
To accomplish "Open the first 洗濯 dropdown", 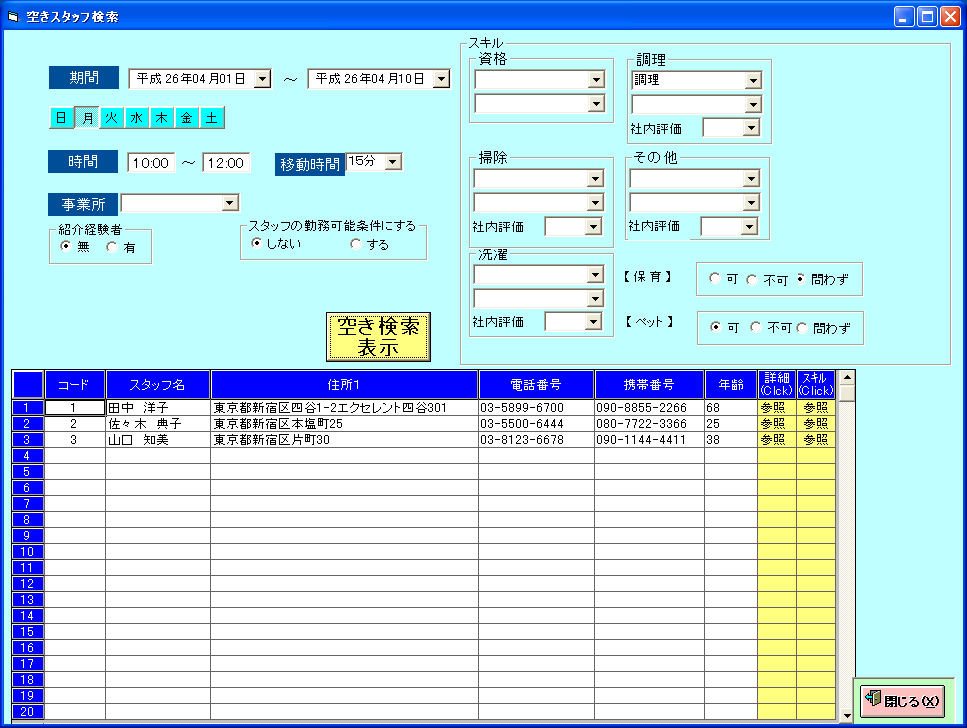I will coord(595,275).
